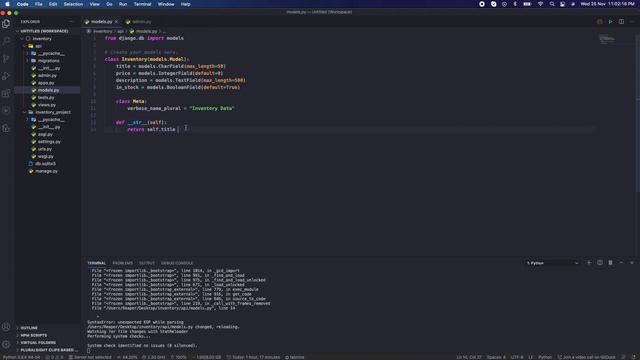Click 'Ln 14, Col 27' cursor position
The image size is (640, 360).
pyautogui.click(x=469, y=357)
